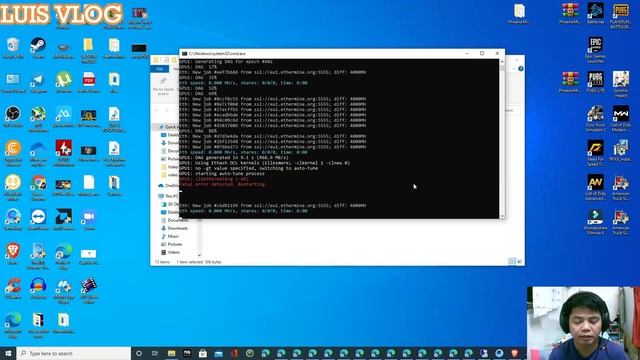Screen dimensions: 640x360
Task: Click the cmd window scrollbar up arrow
Action: 502,62
